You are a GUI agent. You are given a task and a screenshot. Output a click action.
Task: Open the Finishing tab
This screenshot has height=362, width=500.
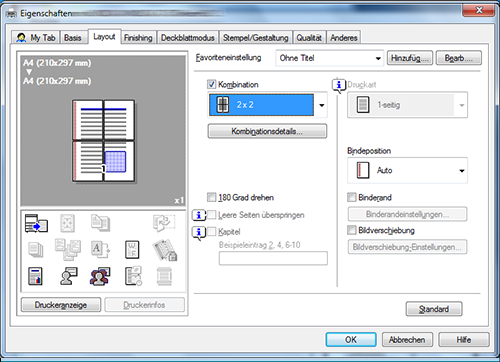click(138, 38)
